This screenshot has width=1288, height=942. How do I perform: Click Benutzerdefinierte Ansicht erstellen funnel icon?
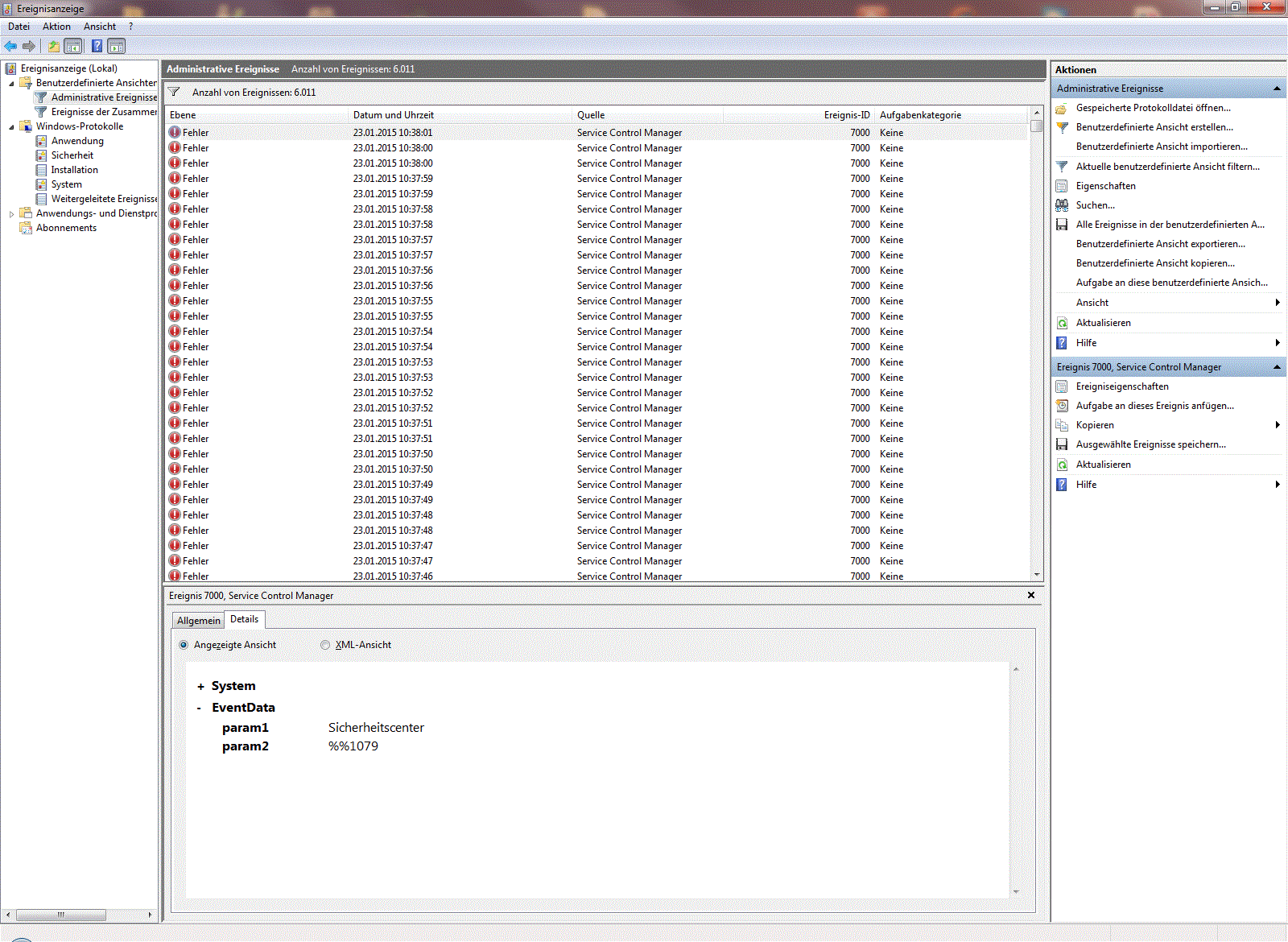[1062, 127]
